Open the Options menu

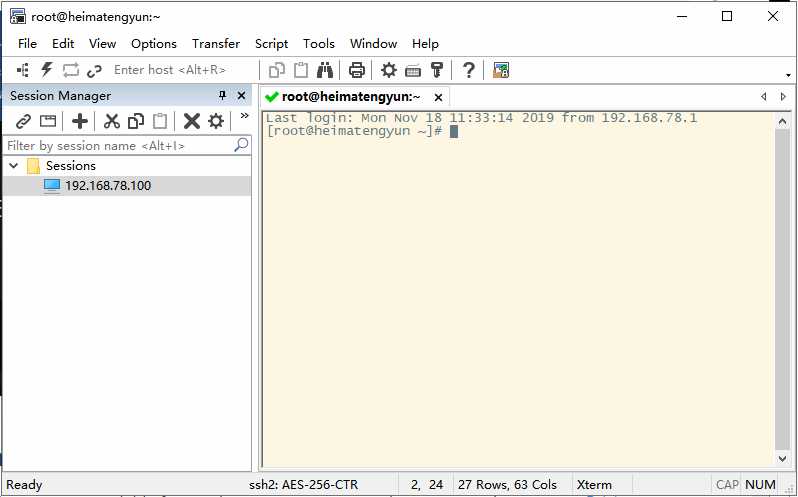(x=154, y=44)
